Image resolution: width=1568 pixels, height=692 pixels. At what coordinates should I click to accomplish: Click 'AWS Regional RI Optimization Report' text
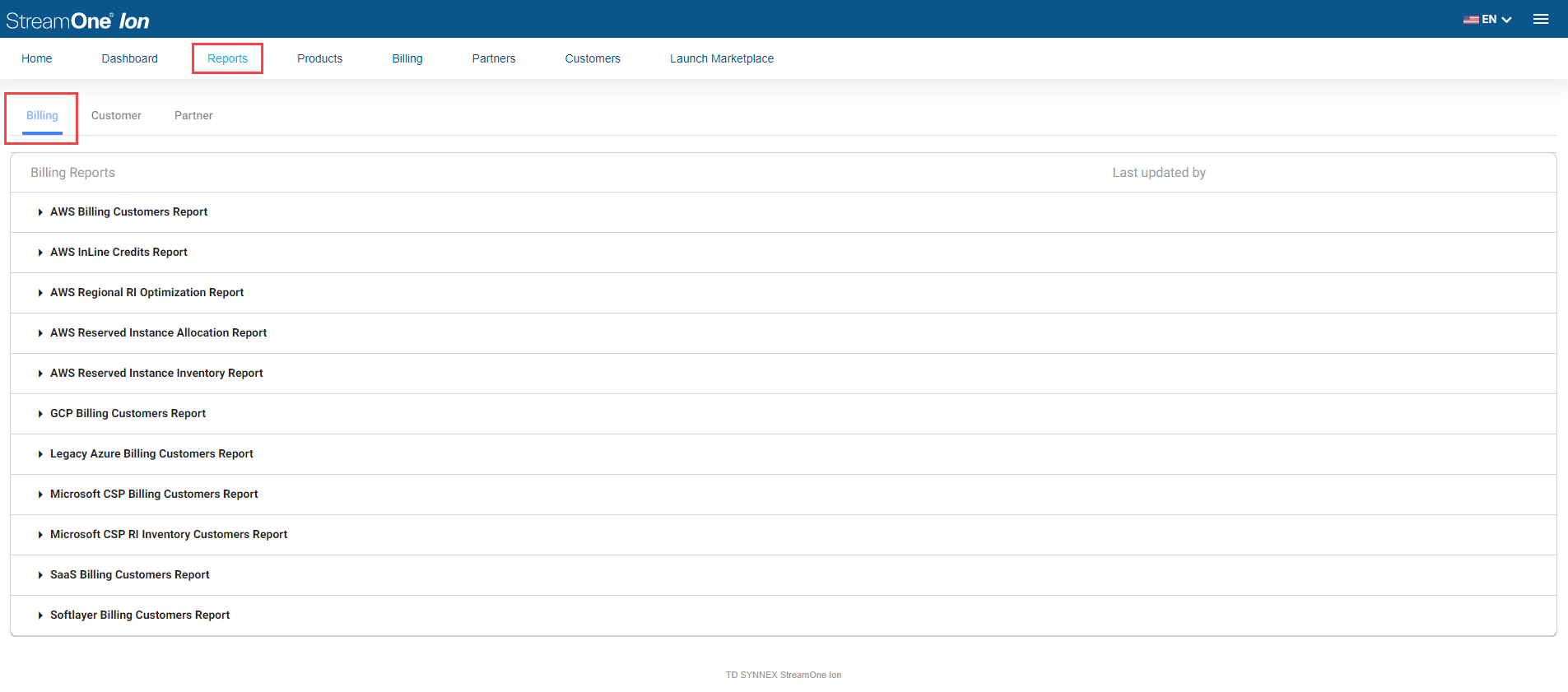pyautogui.click(x=147, y=292)
